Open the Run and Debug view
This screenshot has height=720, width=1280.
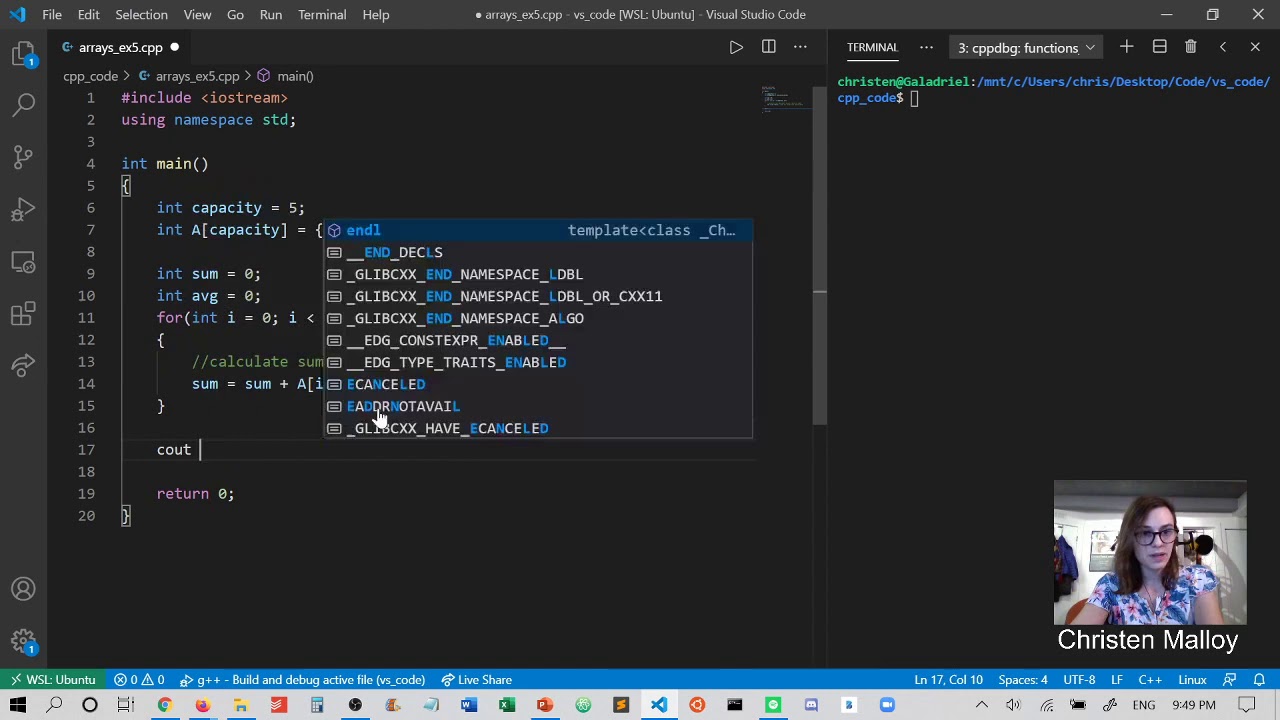[x=24, y=209]
